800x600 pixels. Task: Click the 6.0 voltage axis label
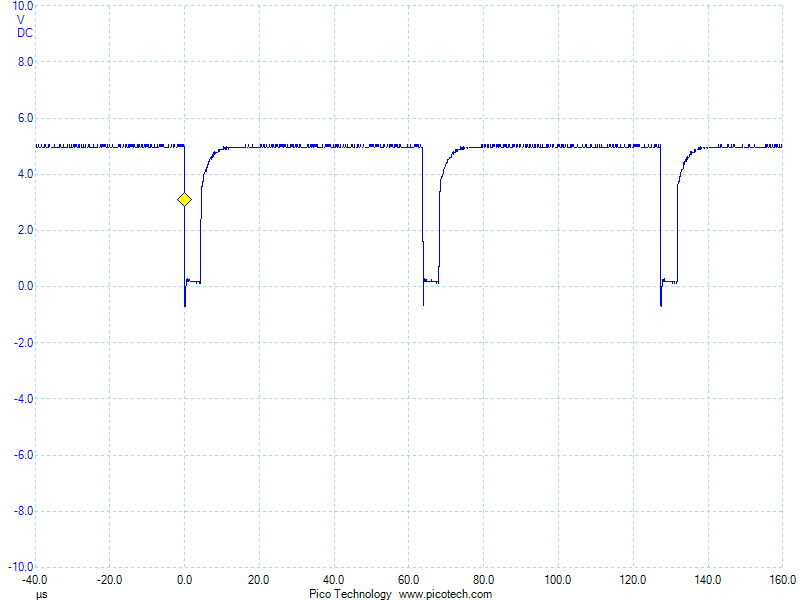[x=26, y=118]
